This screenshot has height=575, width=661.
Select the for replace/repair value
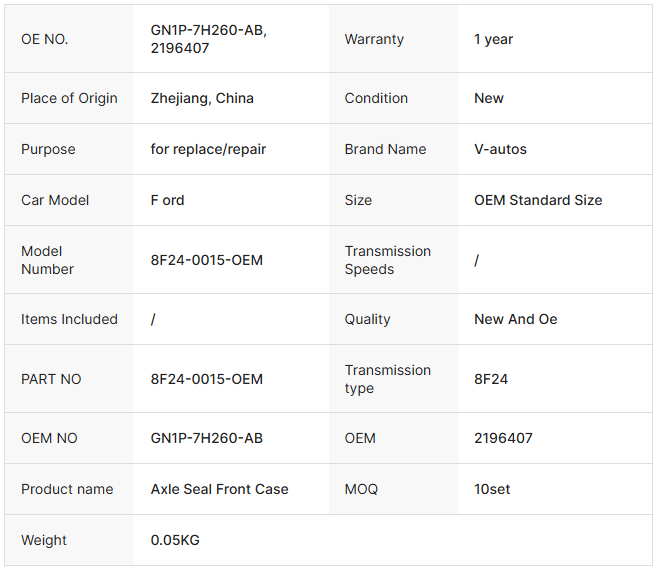click(x=208, y=149)
